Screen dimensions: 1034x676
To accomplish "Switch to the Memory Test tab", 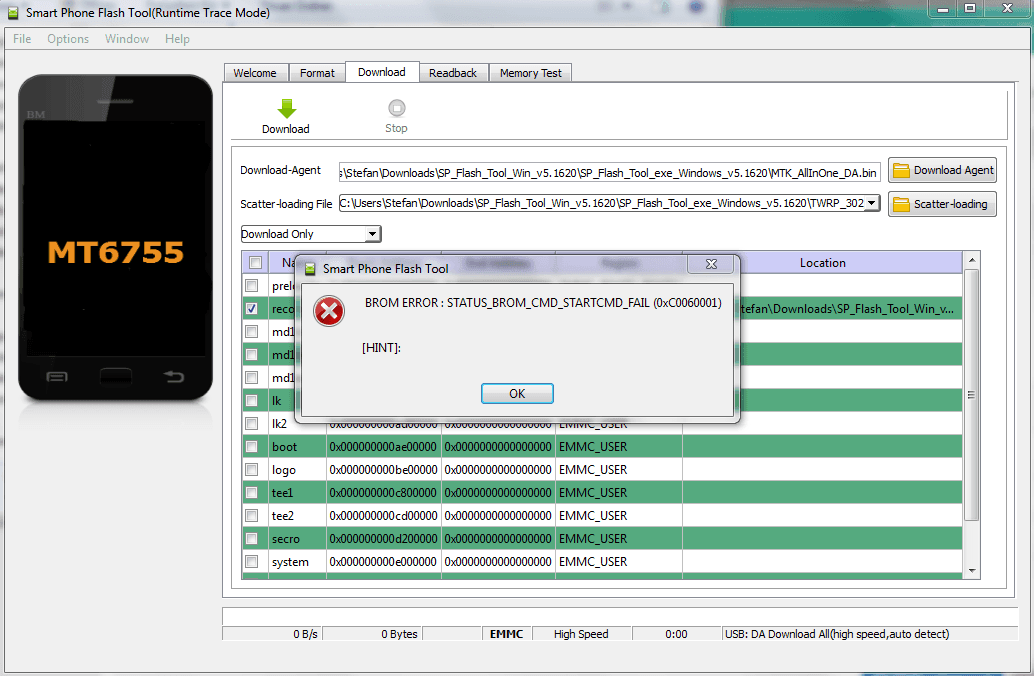I will coord(531,73).
